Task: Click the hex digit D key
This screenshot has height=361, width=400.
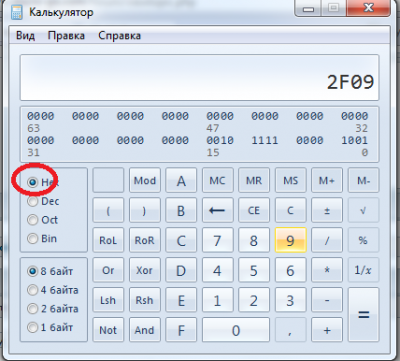Action: (181, 271)
